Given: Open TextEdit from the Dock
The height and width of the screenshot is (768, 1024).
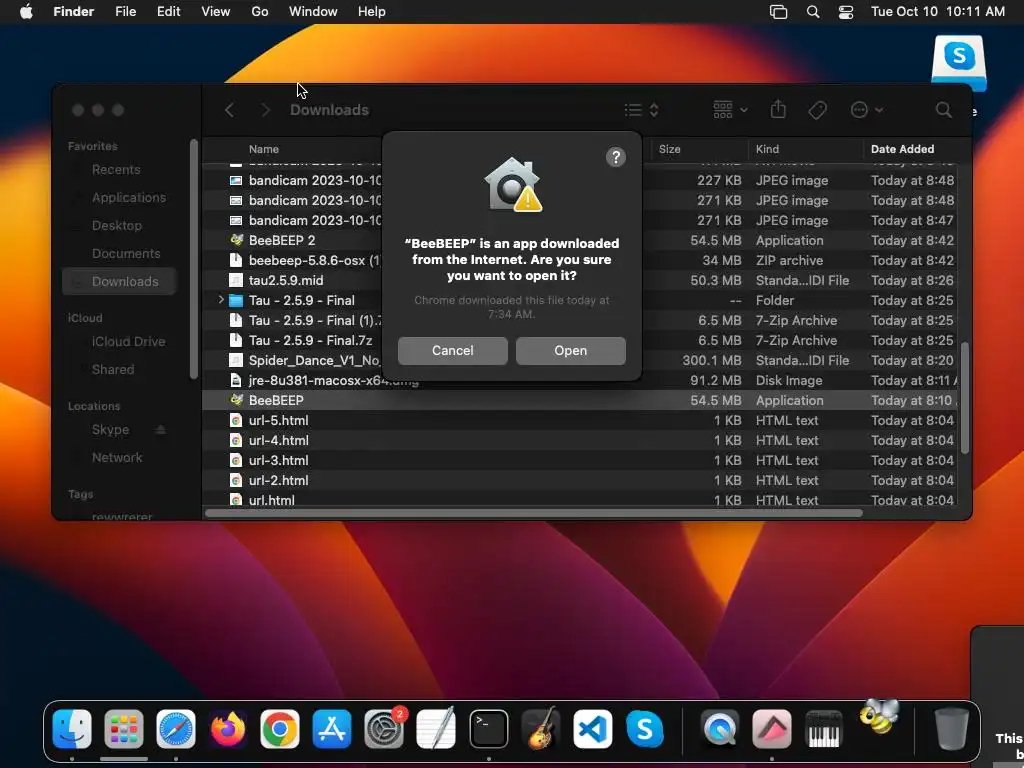Looking at the screenshot, I should click(436, 729).
